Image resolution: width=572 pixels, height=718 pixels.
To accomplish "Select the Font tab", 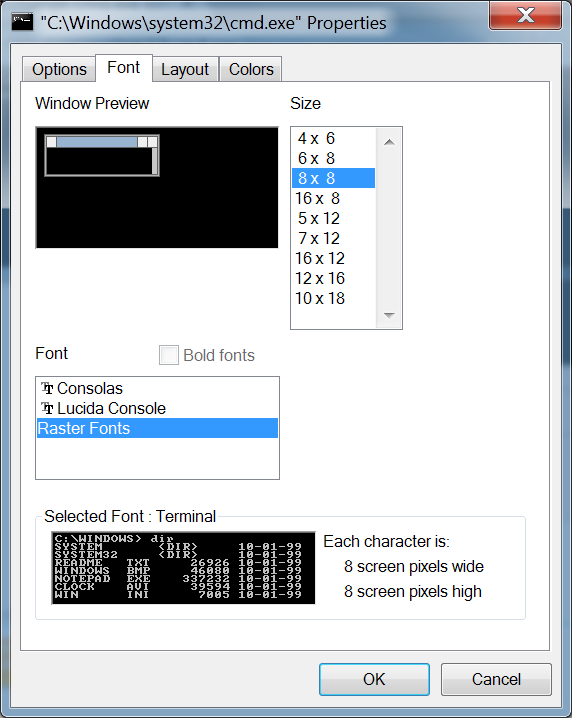I will pyautogui.click(x=124, y=68).
